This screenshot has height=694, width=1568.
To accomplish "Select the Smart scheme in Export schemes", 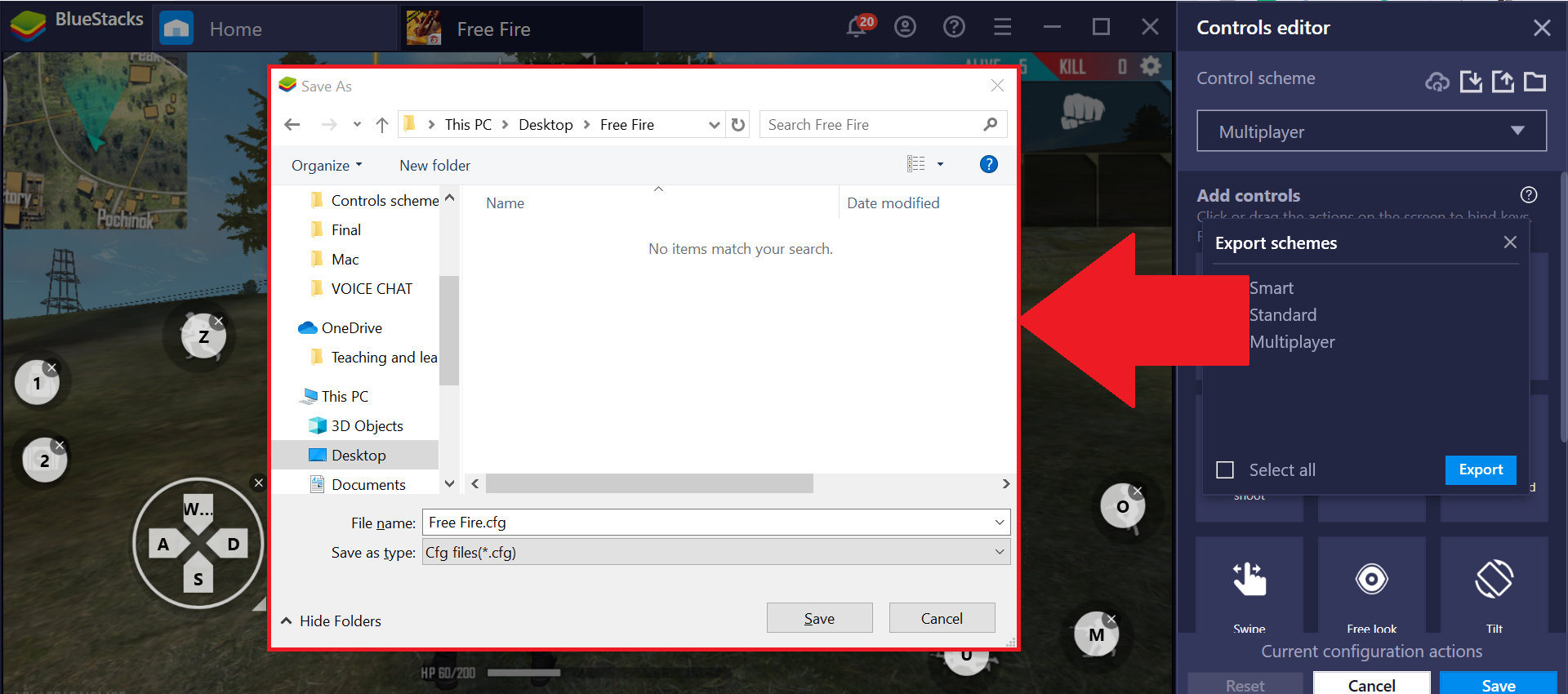I will point(1271,288).
